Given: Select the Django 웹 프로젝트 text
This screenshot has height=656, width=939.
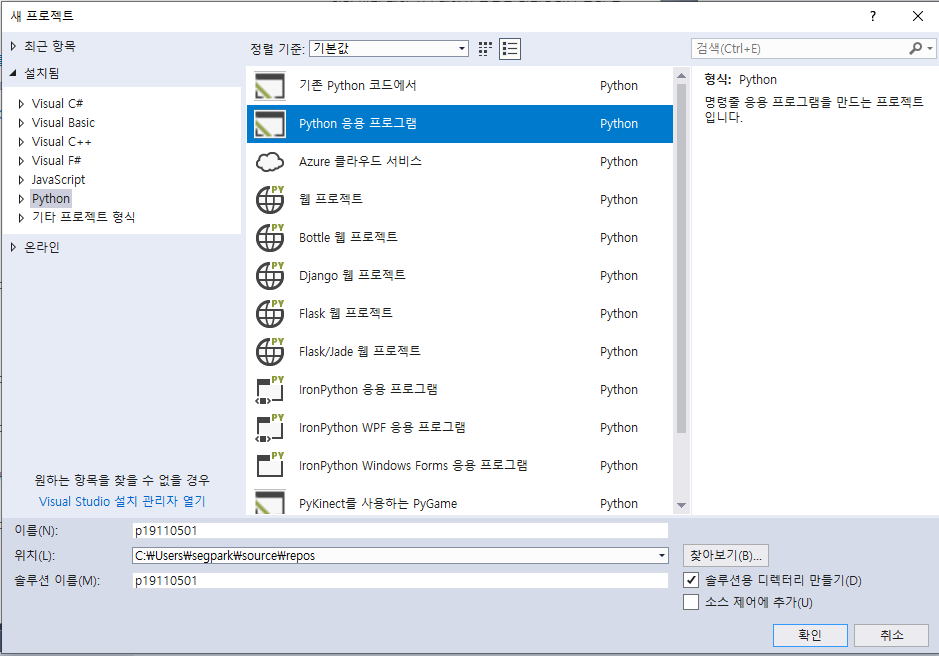Looking at the screenshot, I should tap(352, 275).
